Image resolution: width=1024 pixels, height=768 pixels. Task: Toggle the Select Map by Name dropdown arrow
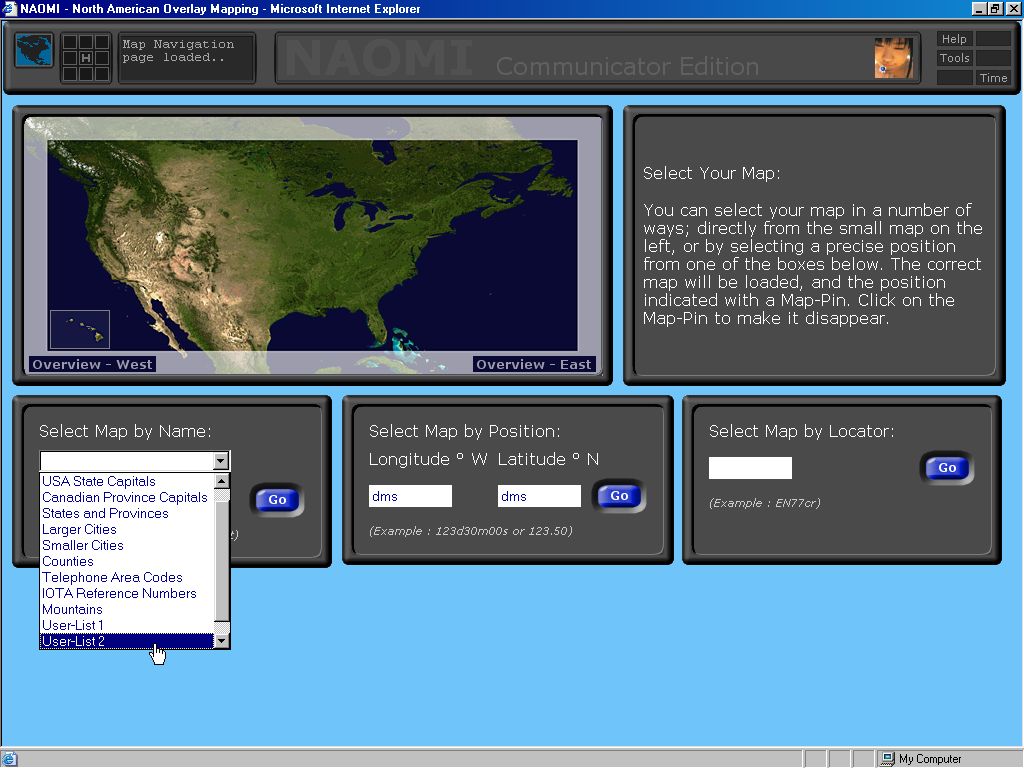(x=221, y=461)
